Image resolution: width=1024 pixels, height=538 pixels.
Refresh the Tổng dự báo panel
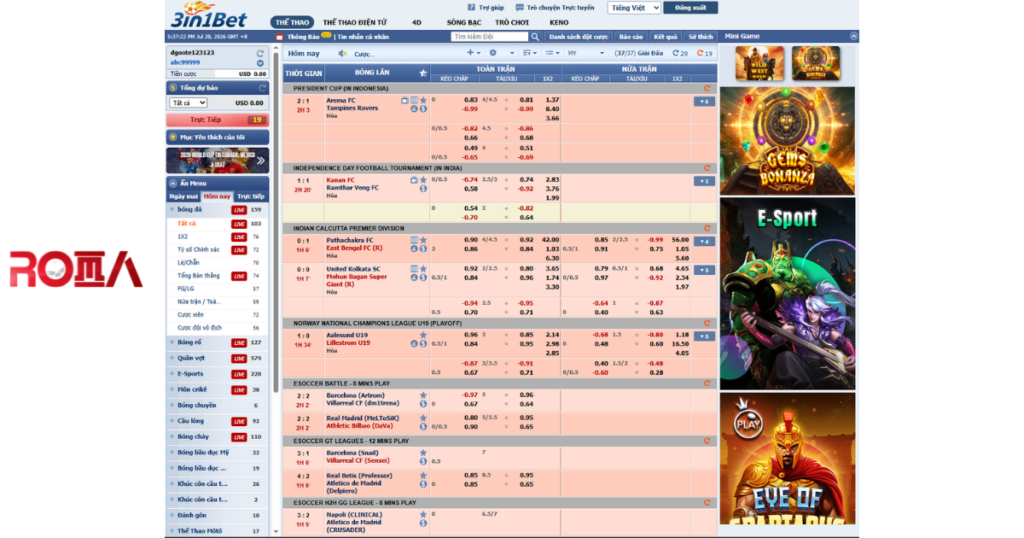pyautogui.click(x=262, y=87)
